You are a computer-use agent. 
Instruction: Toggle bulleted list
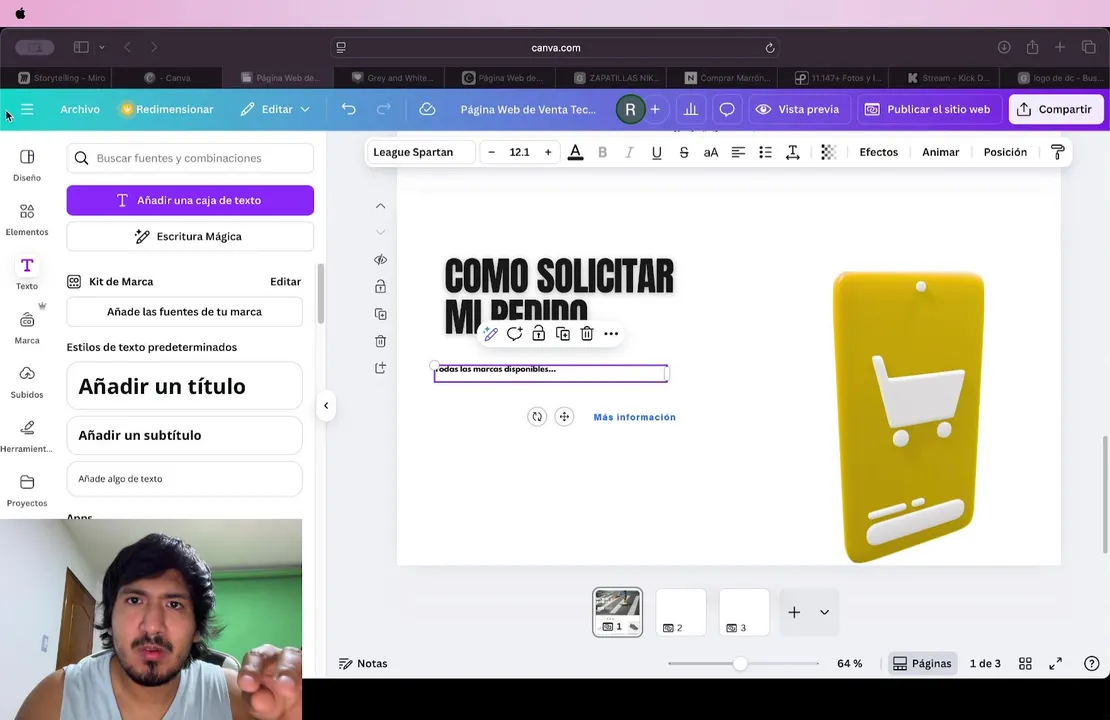click(765, 152)
